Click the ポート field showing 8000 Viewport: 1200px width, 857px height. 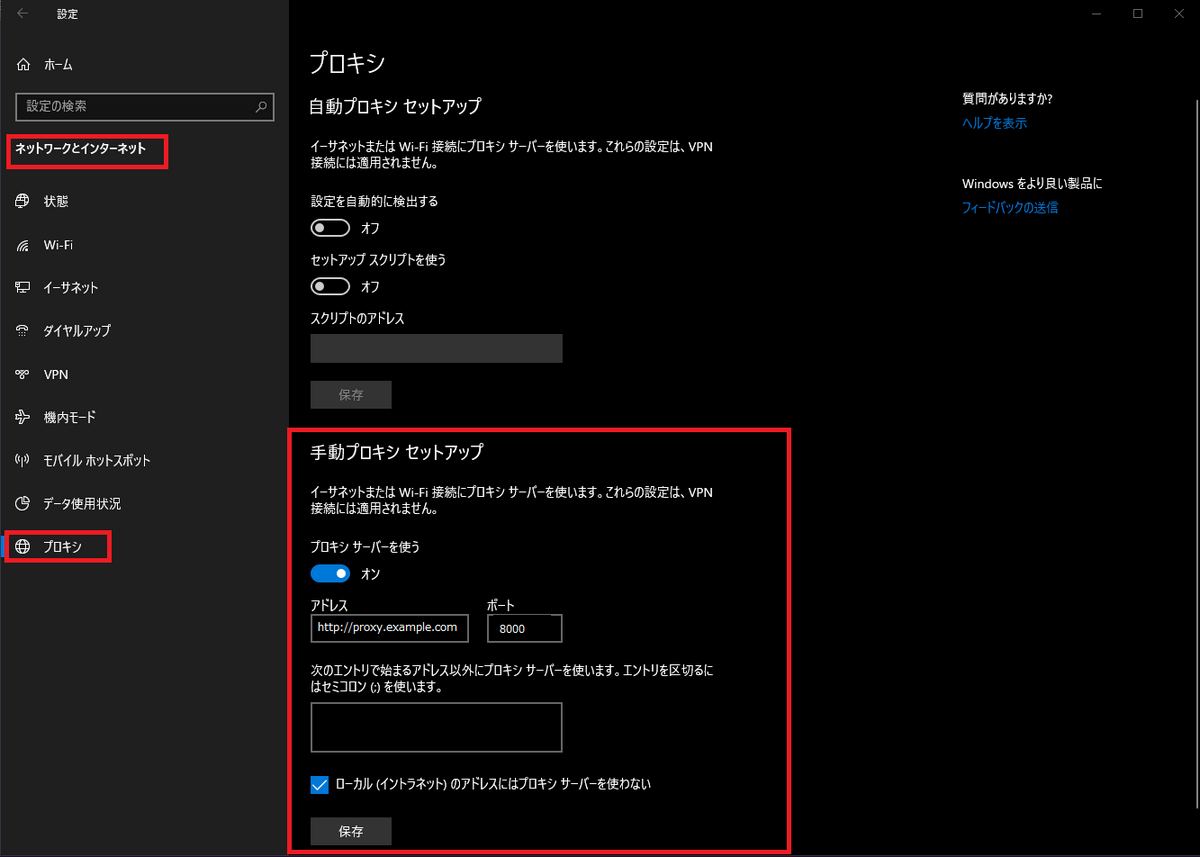(525, 628)
